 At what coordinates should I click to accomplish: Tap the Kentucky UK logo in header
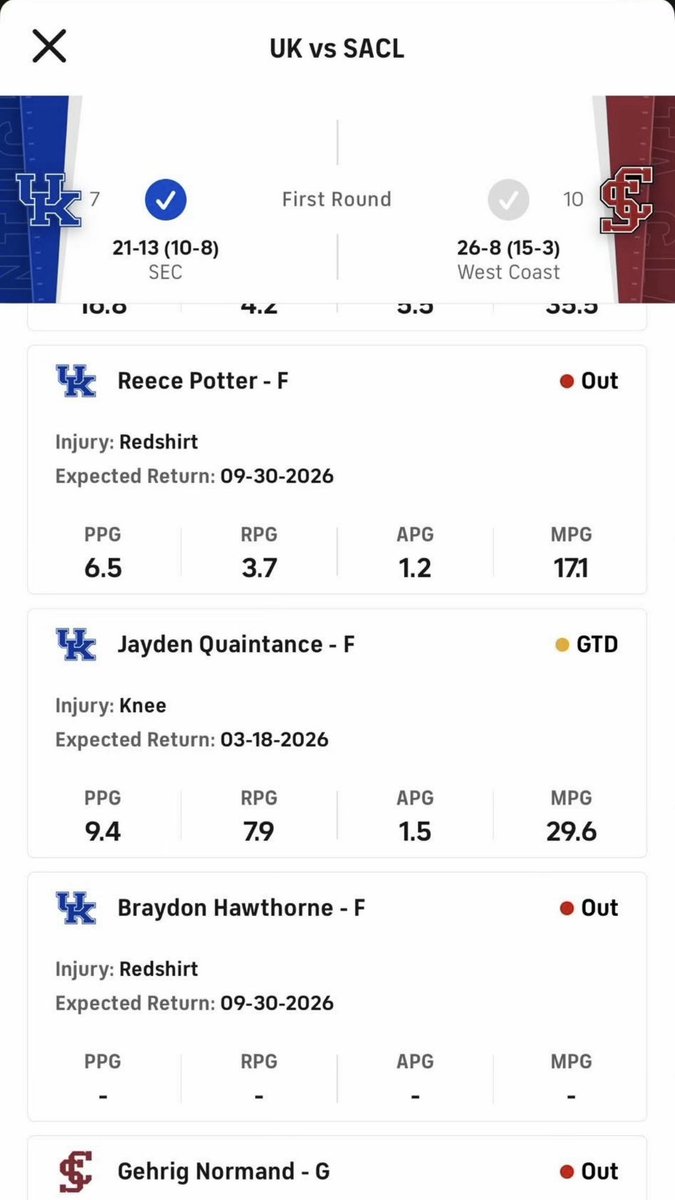[x=49, y=199]
